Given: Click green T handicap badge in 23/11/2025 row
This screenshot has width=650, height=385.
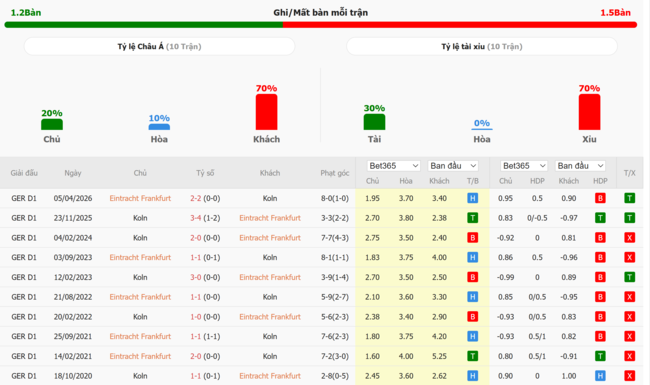Looking at the screenshot, I should tap(600, 218).
